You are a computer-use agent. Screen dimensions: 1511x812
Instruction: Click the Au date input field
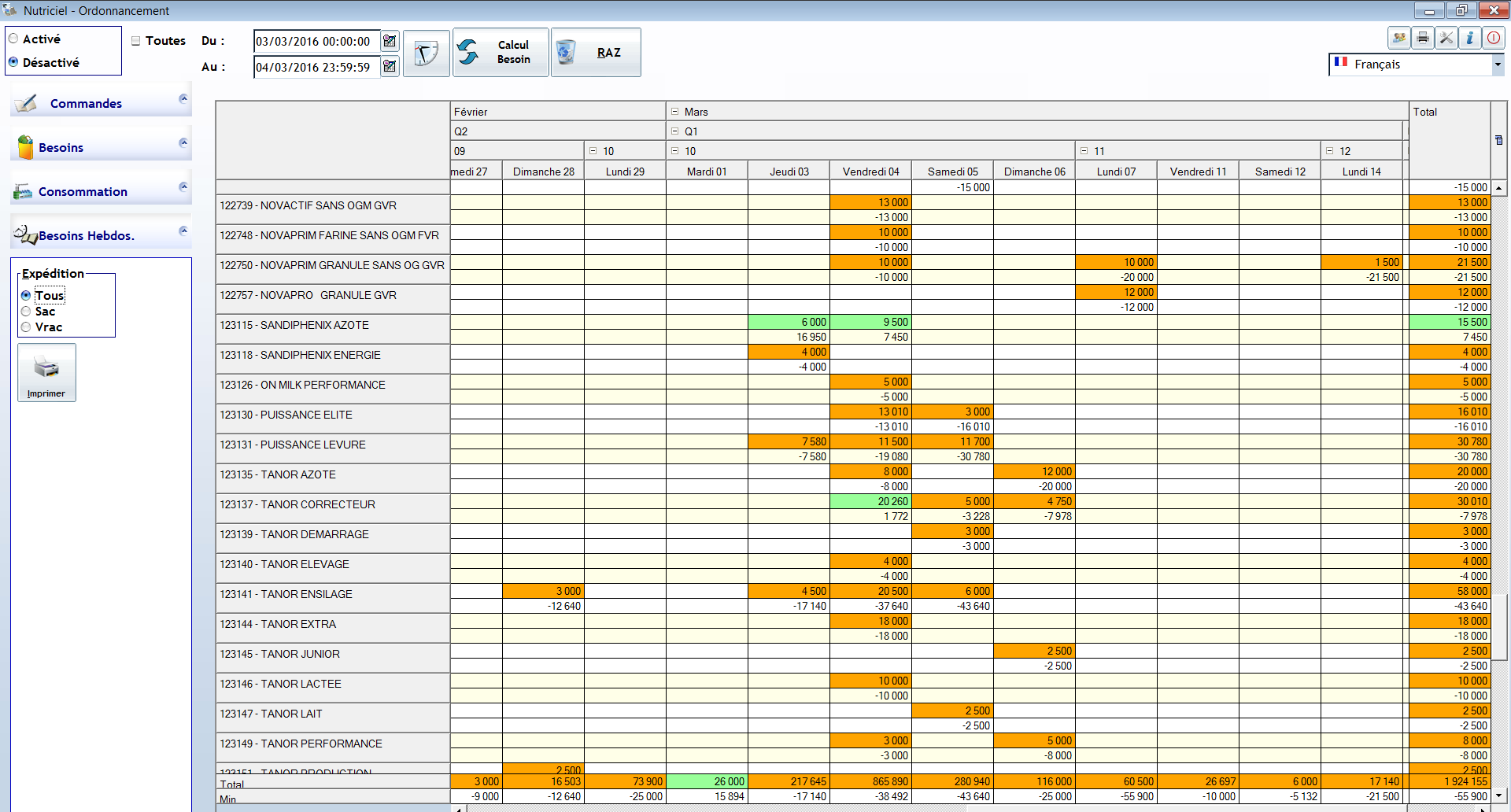coord(316,68)
